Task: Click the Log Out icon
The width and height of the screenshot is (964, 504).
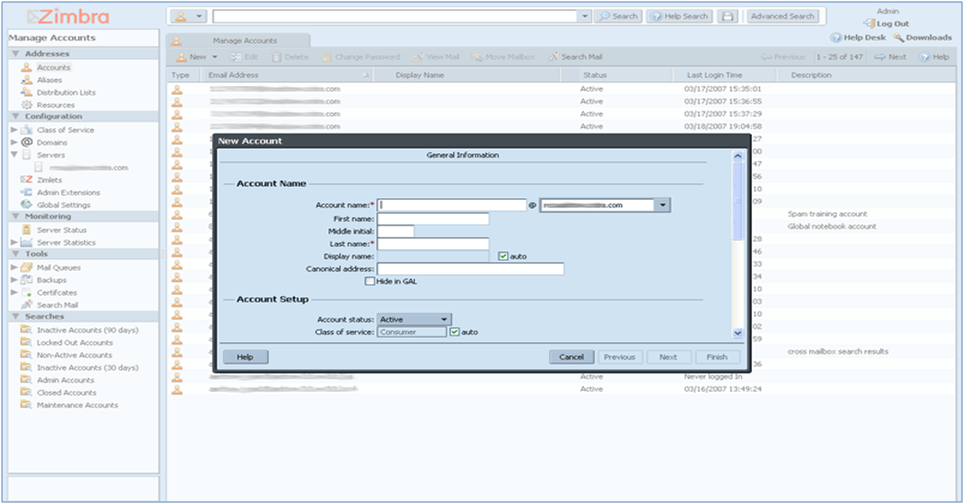Action: tap(869, 24)
